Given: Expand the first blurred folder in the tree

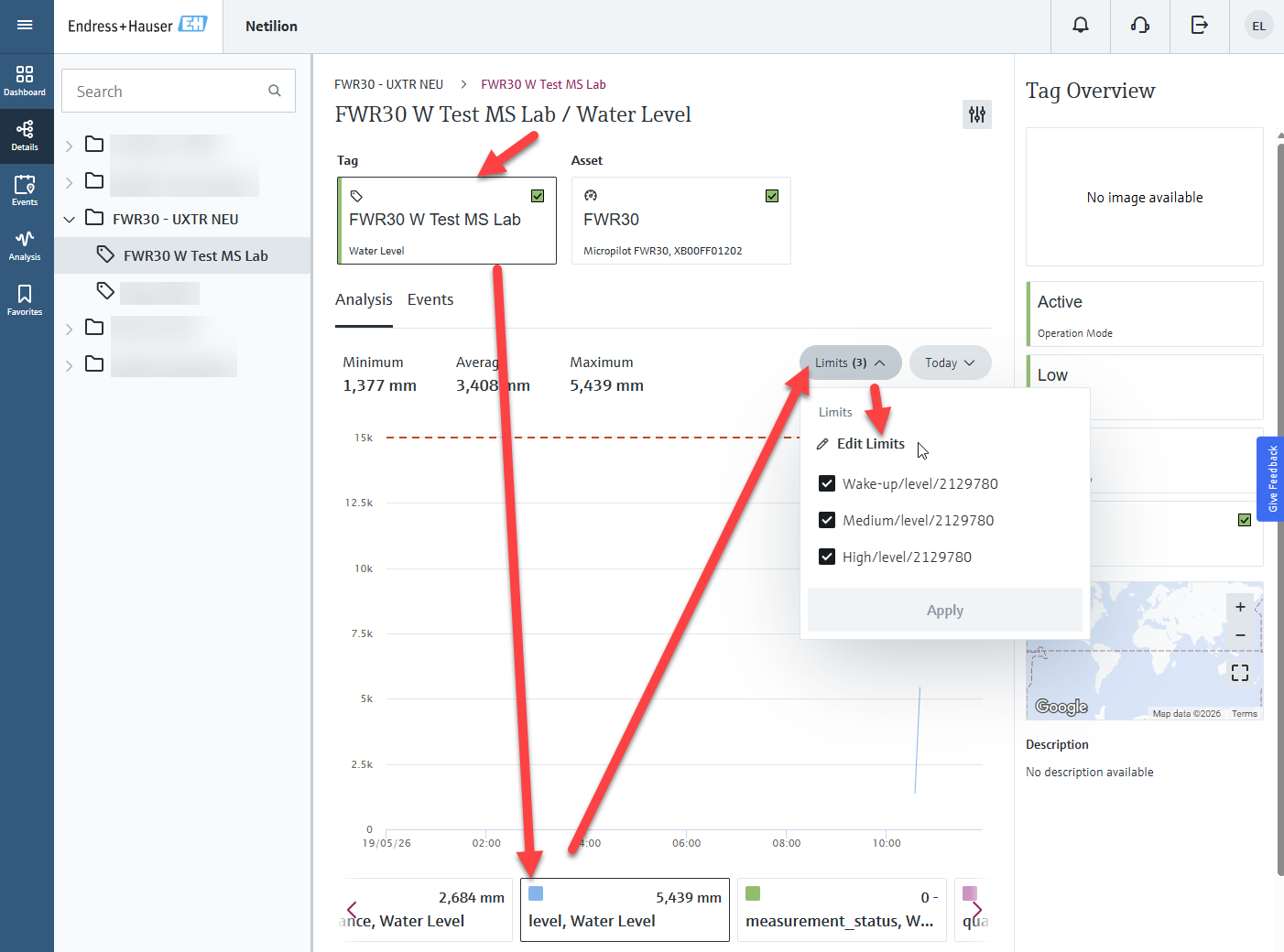Looking at the screenshot, I should click(x=70, y=146).
